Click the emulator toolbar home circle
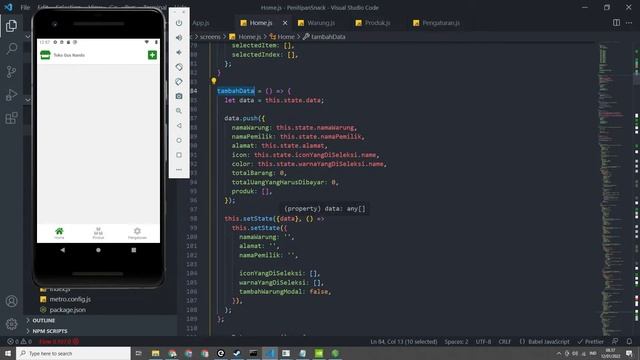640x360 pixels. click(179, 140)
